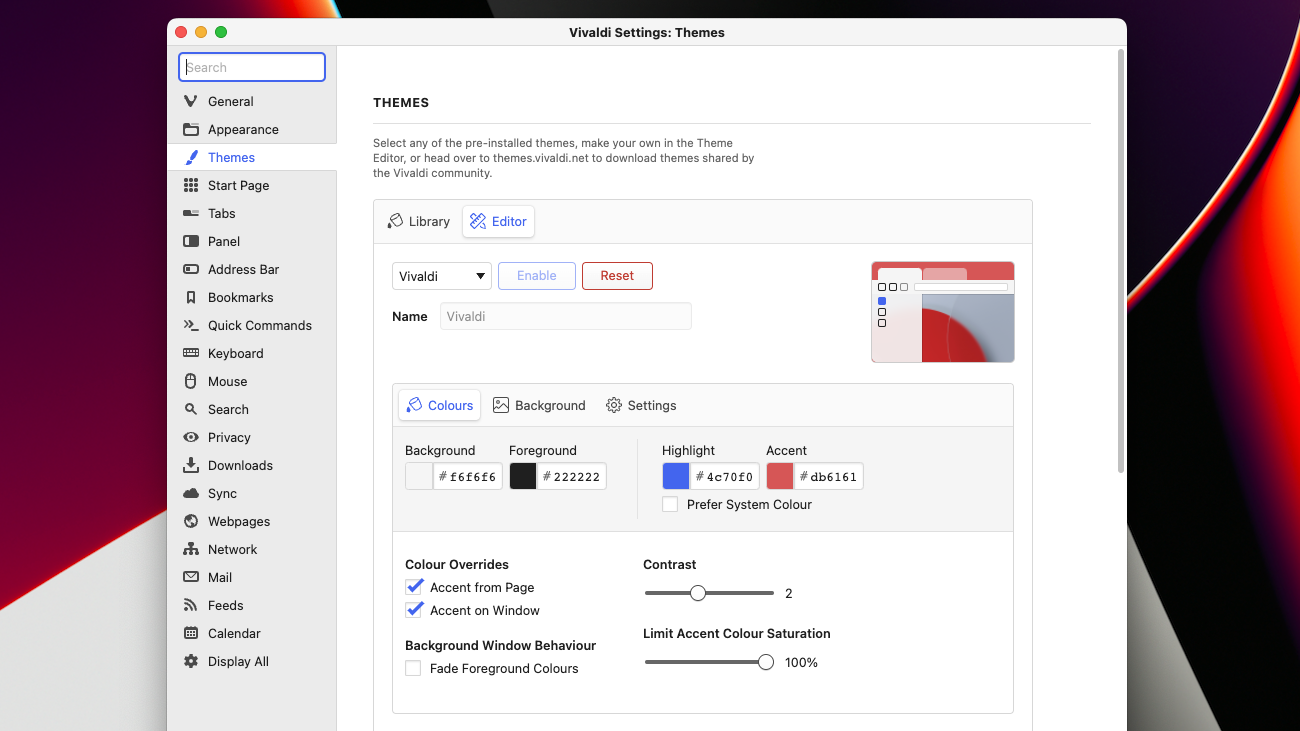Toggle Prefer System Colour checkbox
The width and height of the screenshot is (1300, 731).
point(670,504)
